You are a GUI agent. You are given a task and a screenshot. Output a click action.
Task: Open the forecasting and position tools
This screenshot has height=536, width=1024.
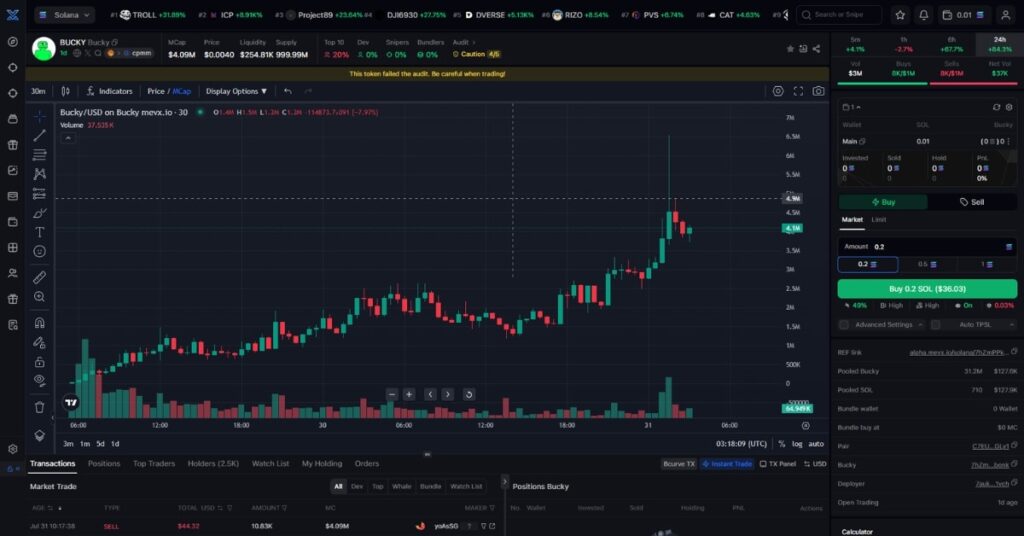pyautogui.click(x=40, y=193)
